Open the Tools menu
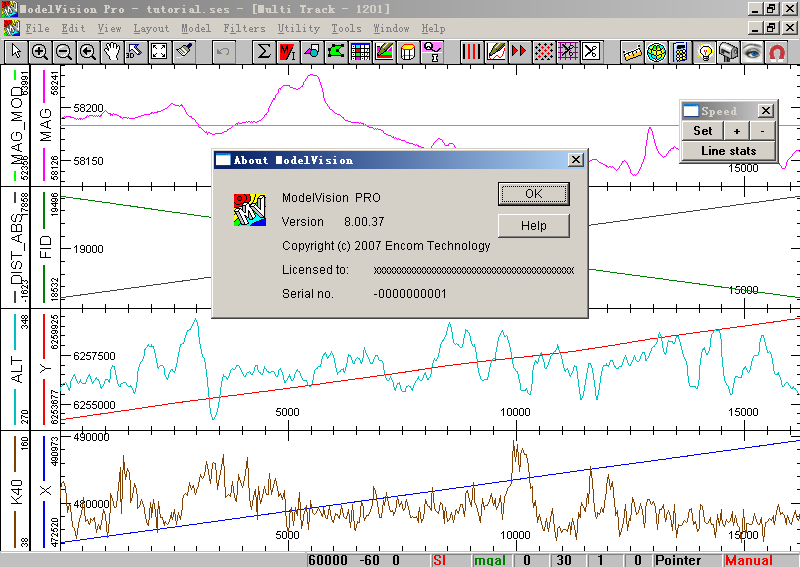Image resolution: width=800 pixels, height=567 pixels. click(346, 29)
